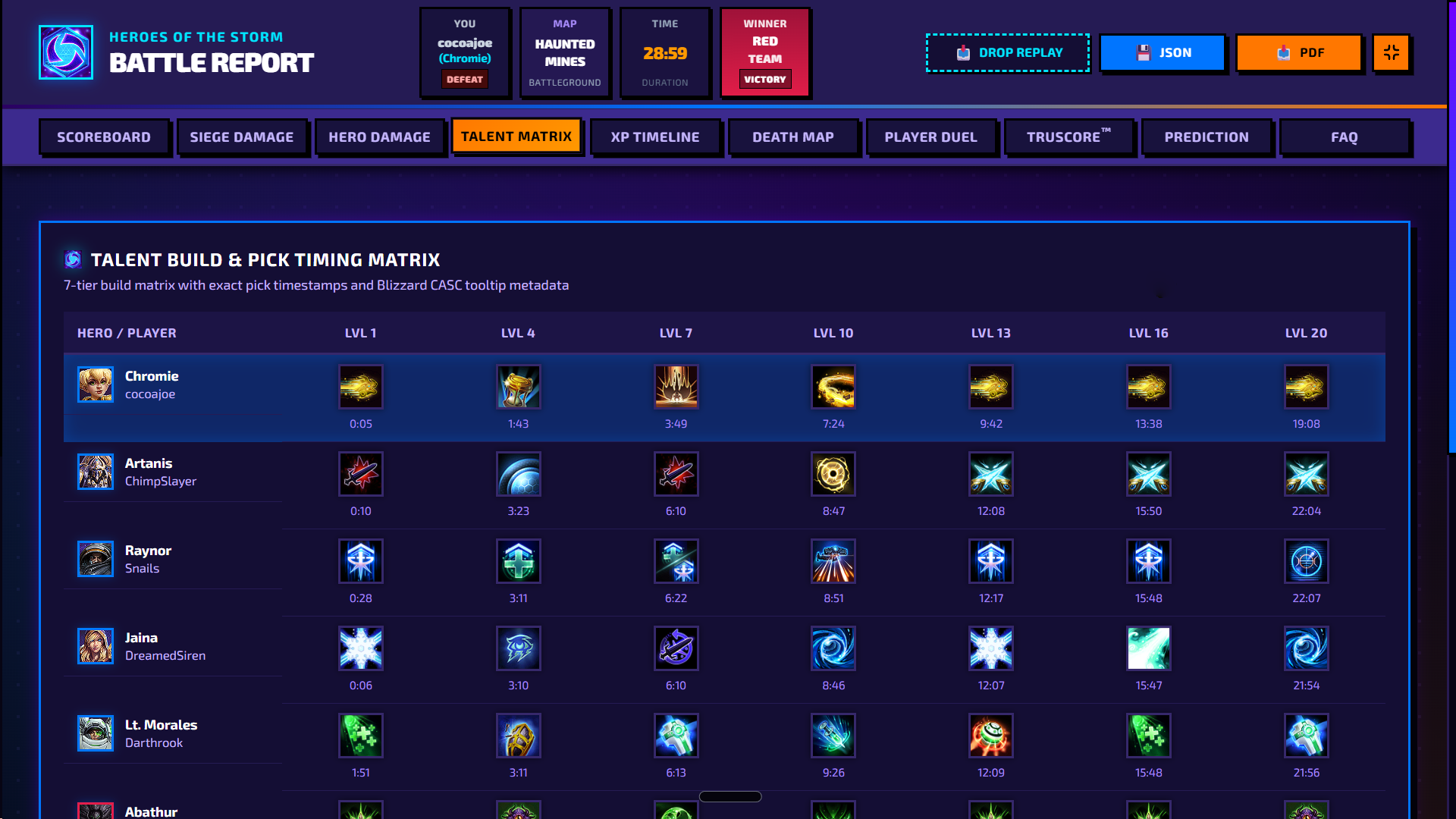1456x819 pixels.
Task: Click Raynor's level 10 talent icon
Action: [x=833, y=561]
